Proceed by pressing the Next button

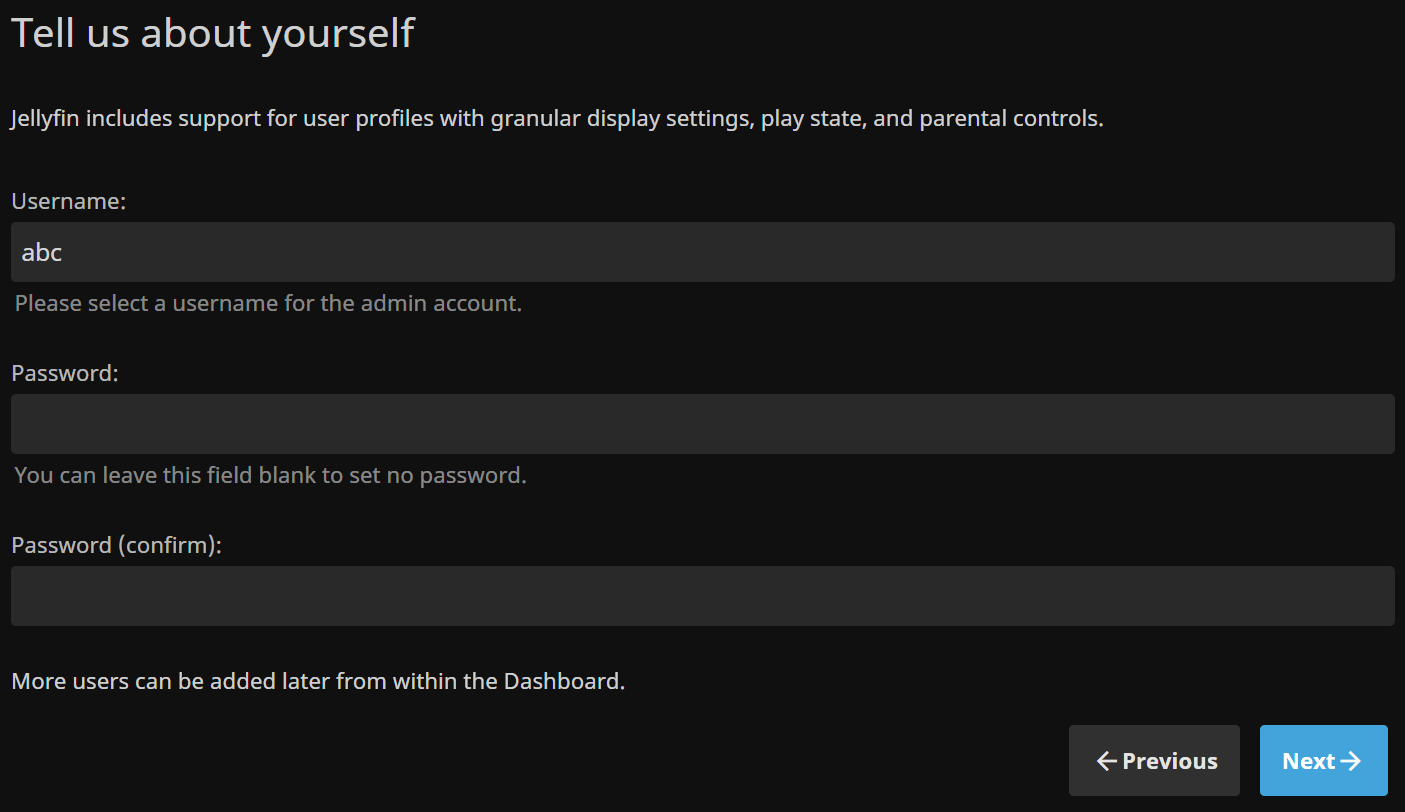click(x=1323, y=761)
